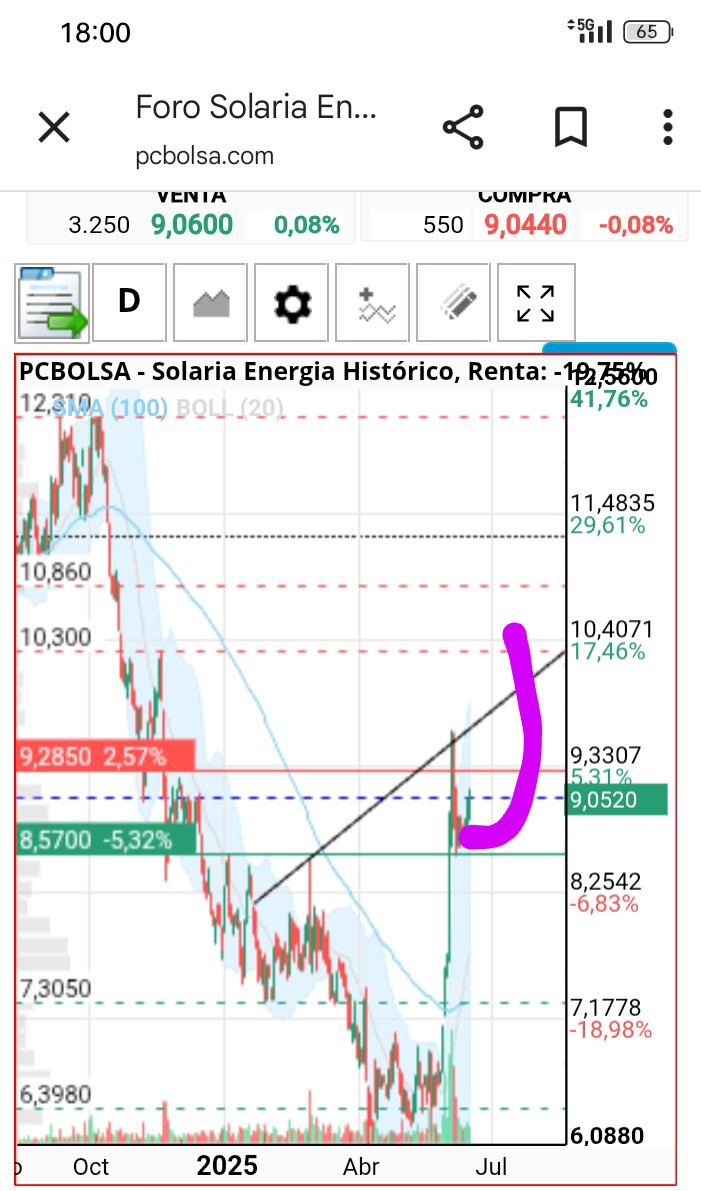Select the BOLL (20) indicator label
The height and width of the screenshot is (1191, 701).
(x=229, y=408)
